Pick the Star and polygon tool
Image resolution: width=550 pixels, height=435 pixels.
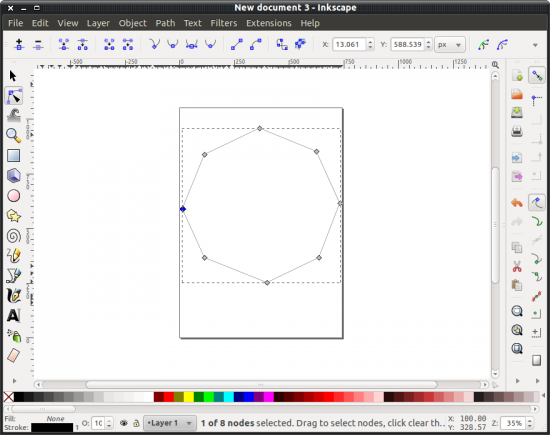pyautogui.click(x=14, y=216)
